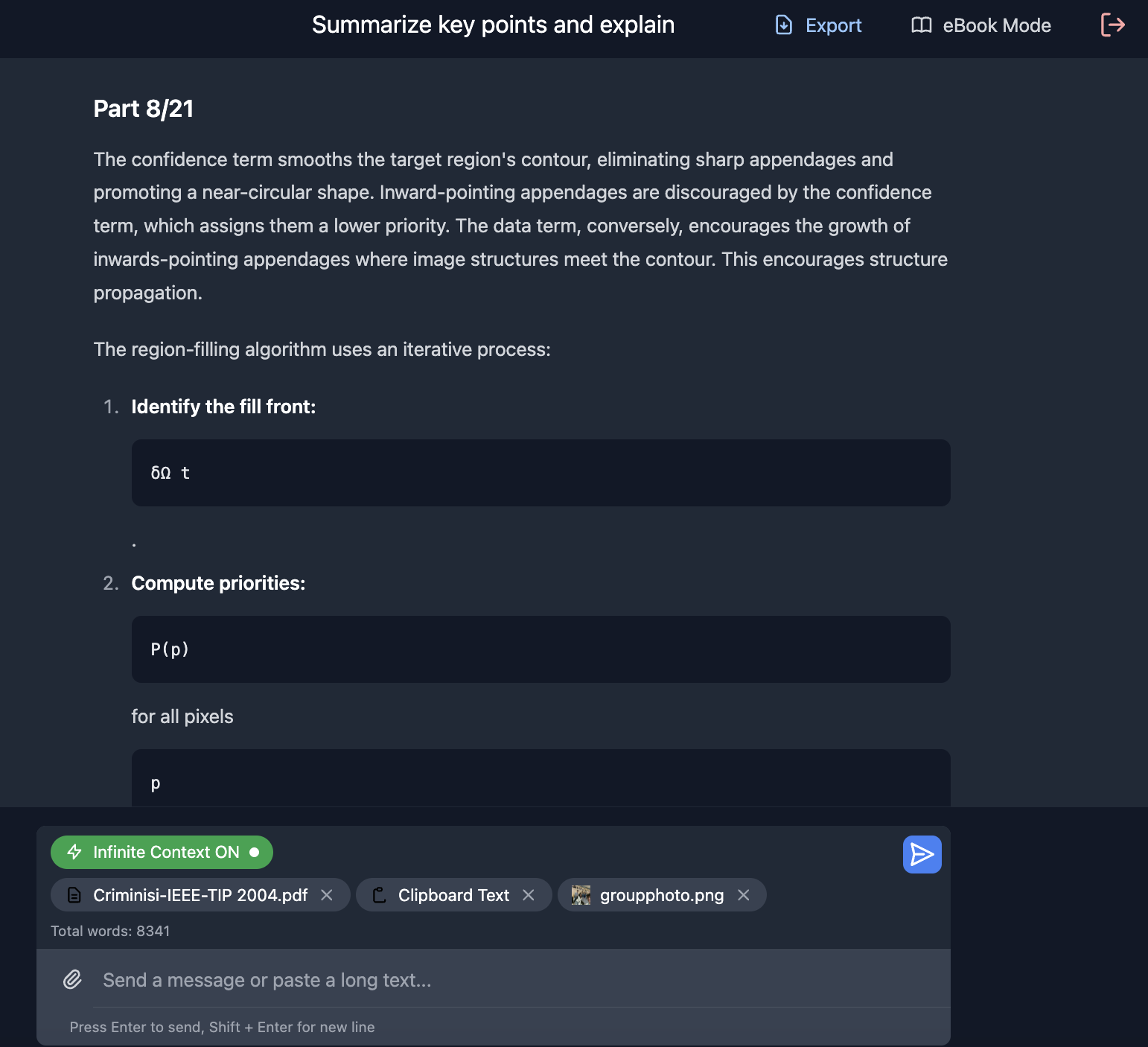Click the Clipboard Text chip label
Image resolution: width=1148 pixels, height=1047 pixels.
[x=453, y=895]
